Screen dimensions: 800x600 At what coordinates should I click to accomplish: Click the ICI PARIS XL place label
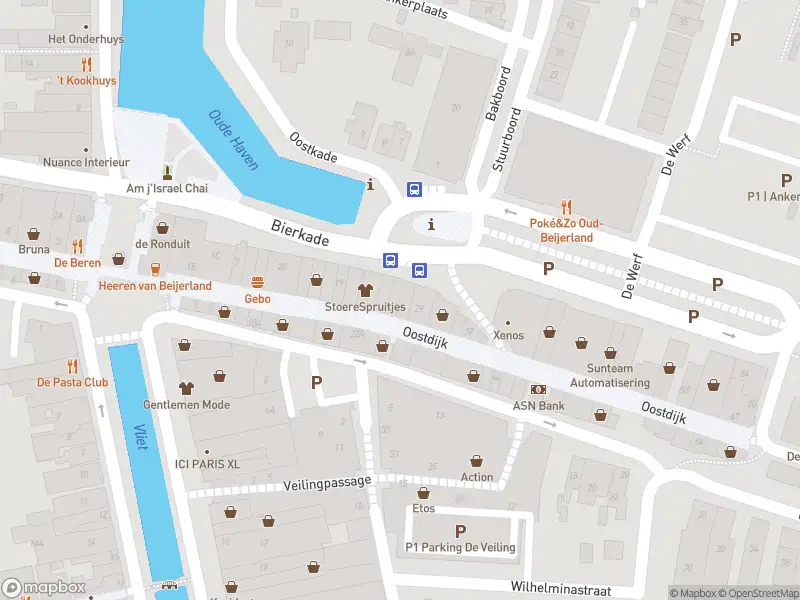pos(207,464)
